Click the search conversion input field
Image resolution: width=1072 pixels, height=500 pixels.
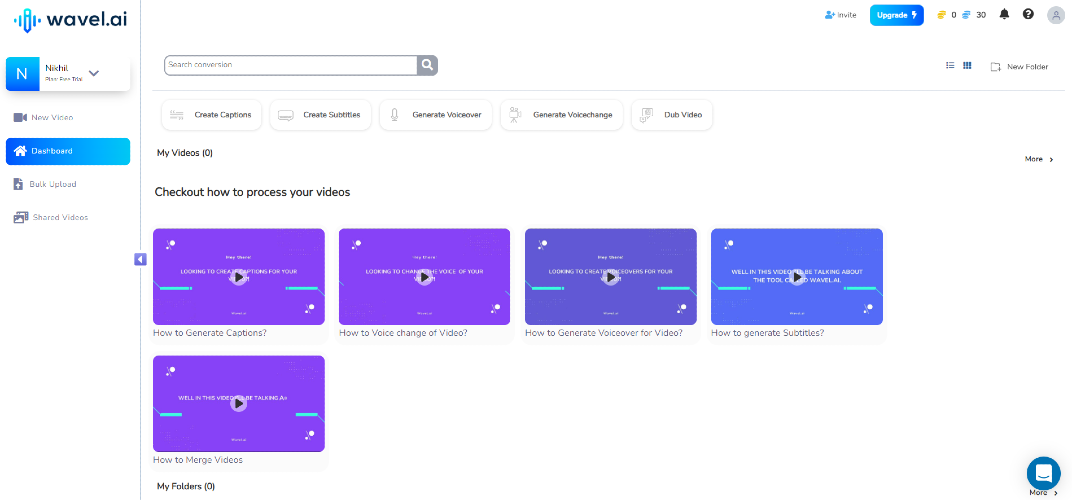coord(291,65)
